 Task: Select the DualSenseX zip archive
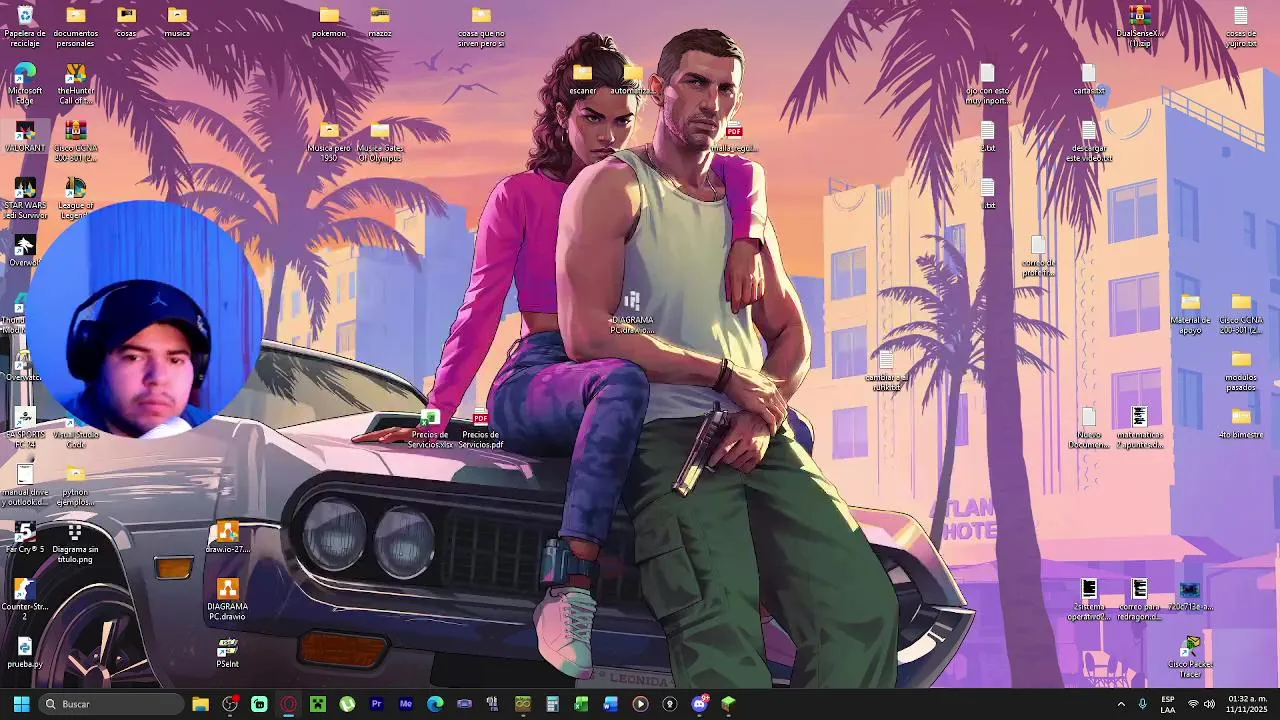click(1139, 26)
